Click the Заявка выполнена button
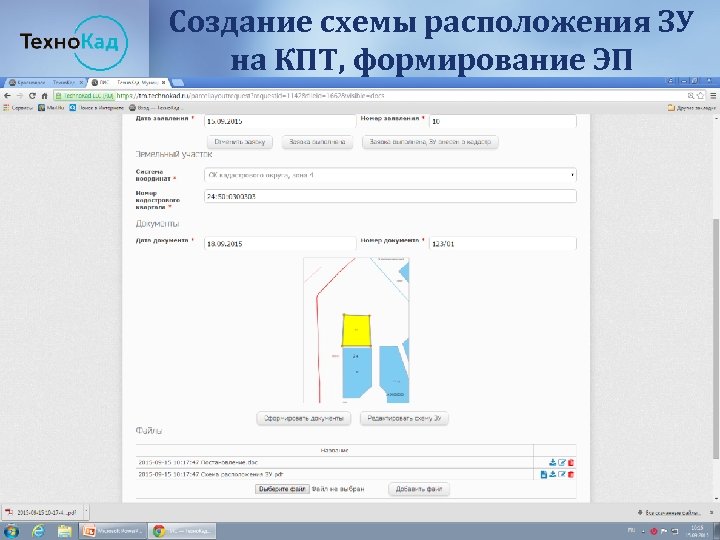This screenshot has height=540, width=720. click(x=317, y=142)
